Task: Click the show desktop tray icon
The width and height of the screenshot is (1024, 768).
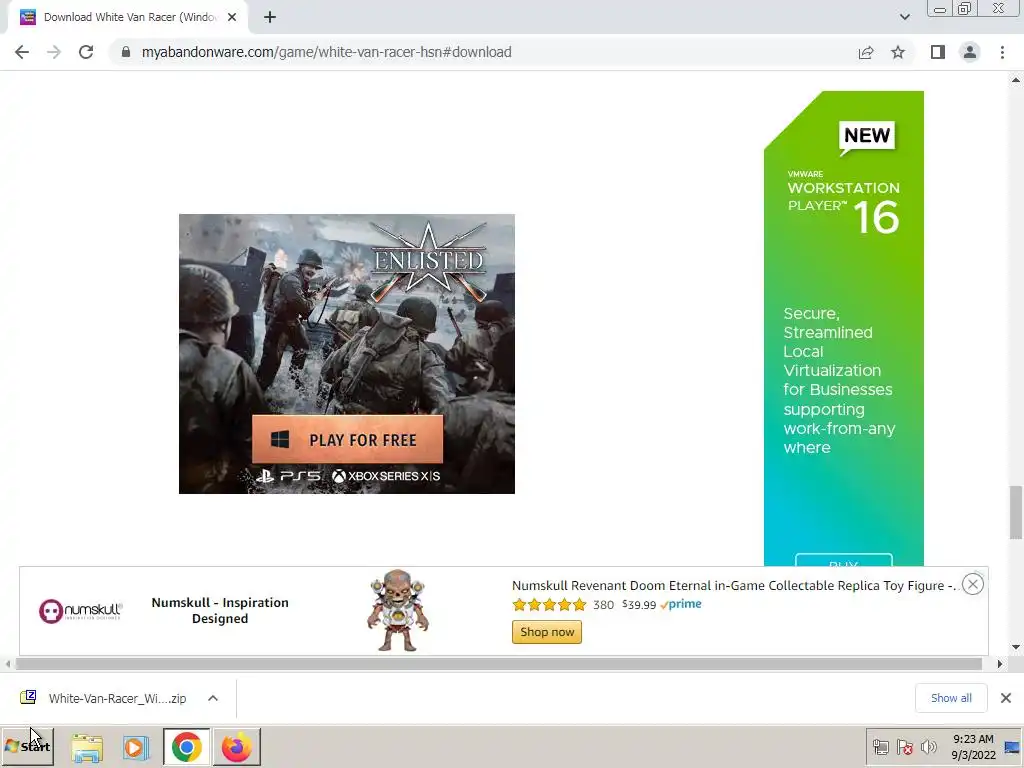Action: [1013, 748]
